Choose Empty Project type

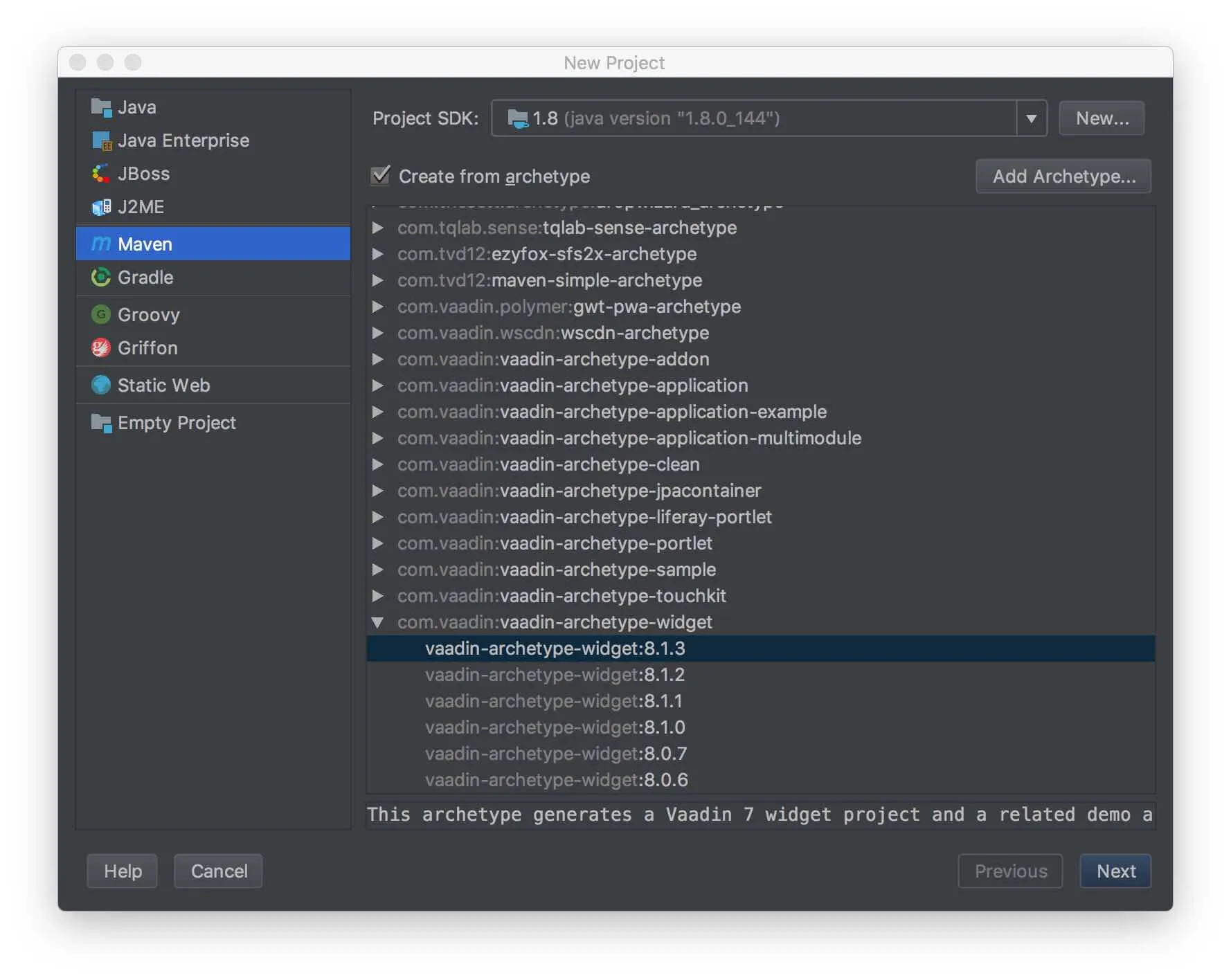(x=213, y=423)
